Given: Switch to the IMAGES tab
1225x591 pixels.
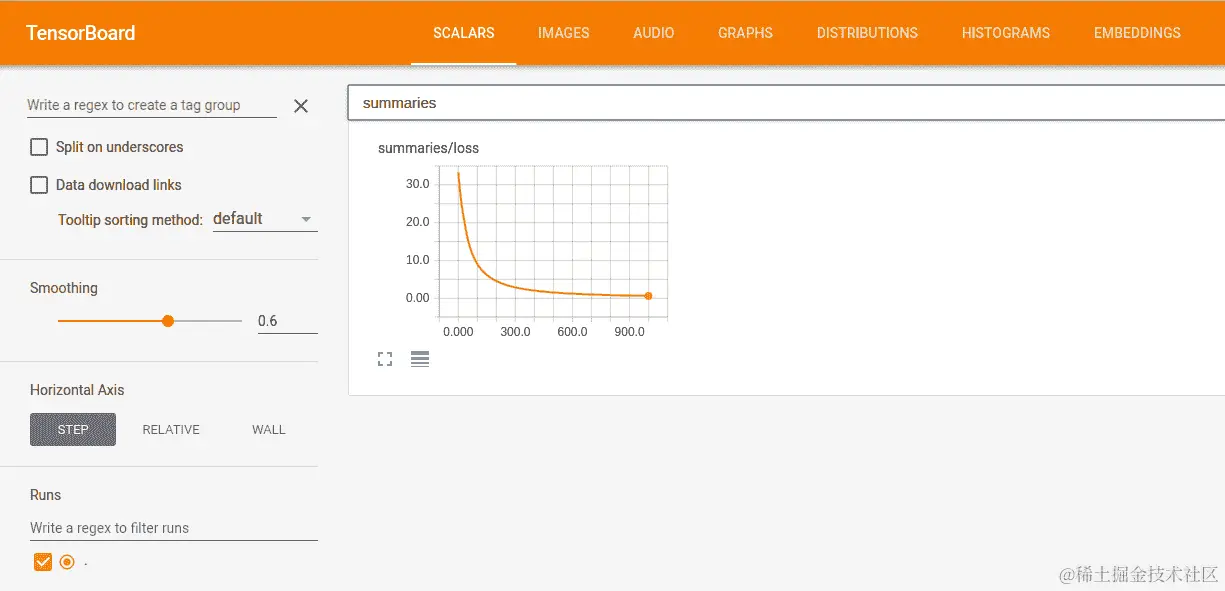Looking at the screenshot, I should (564, 33).
